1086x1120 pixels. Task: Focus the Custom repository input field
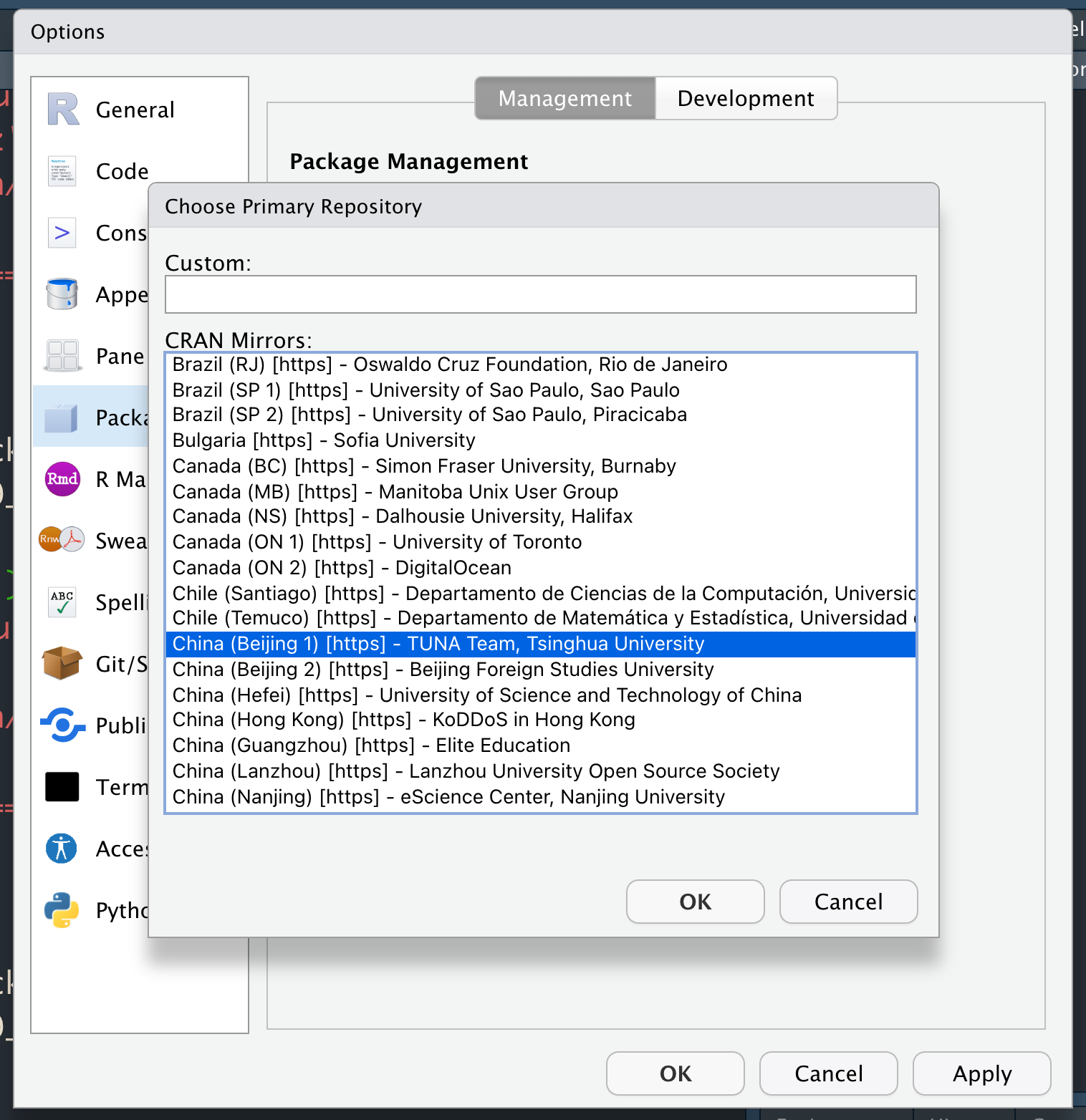[541, 294]
